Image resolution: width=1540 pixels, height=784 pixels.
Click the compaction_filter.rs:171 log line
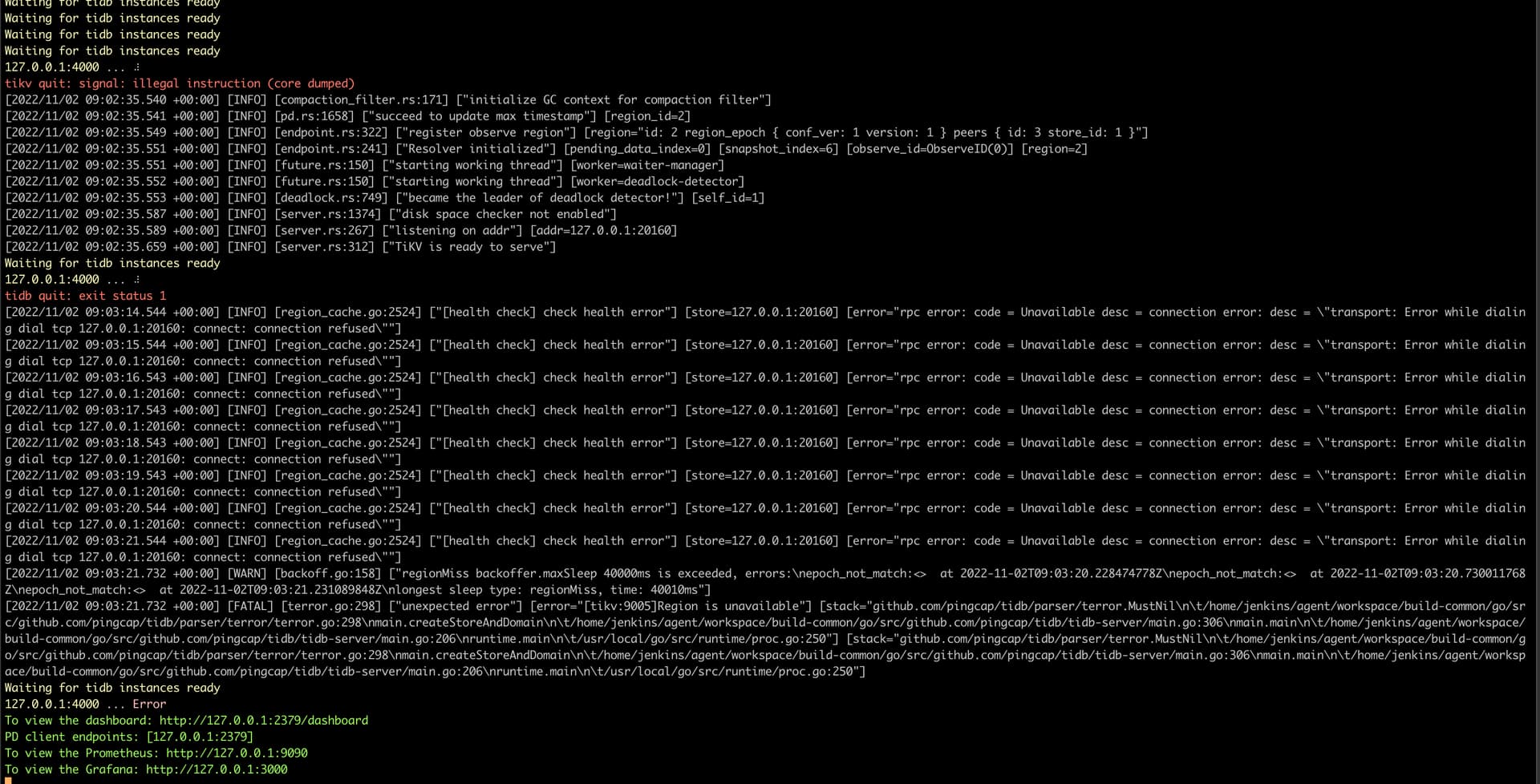(388, 100)
